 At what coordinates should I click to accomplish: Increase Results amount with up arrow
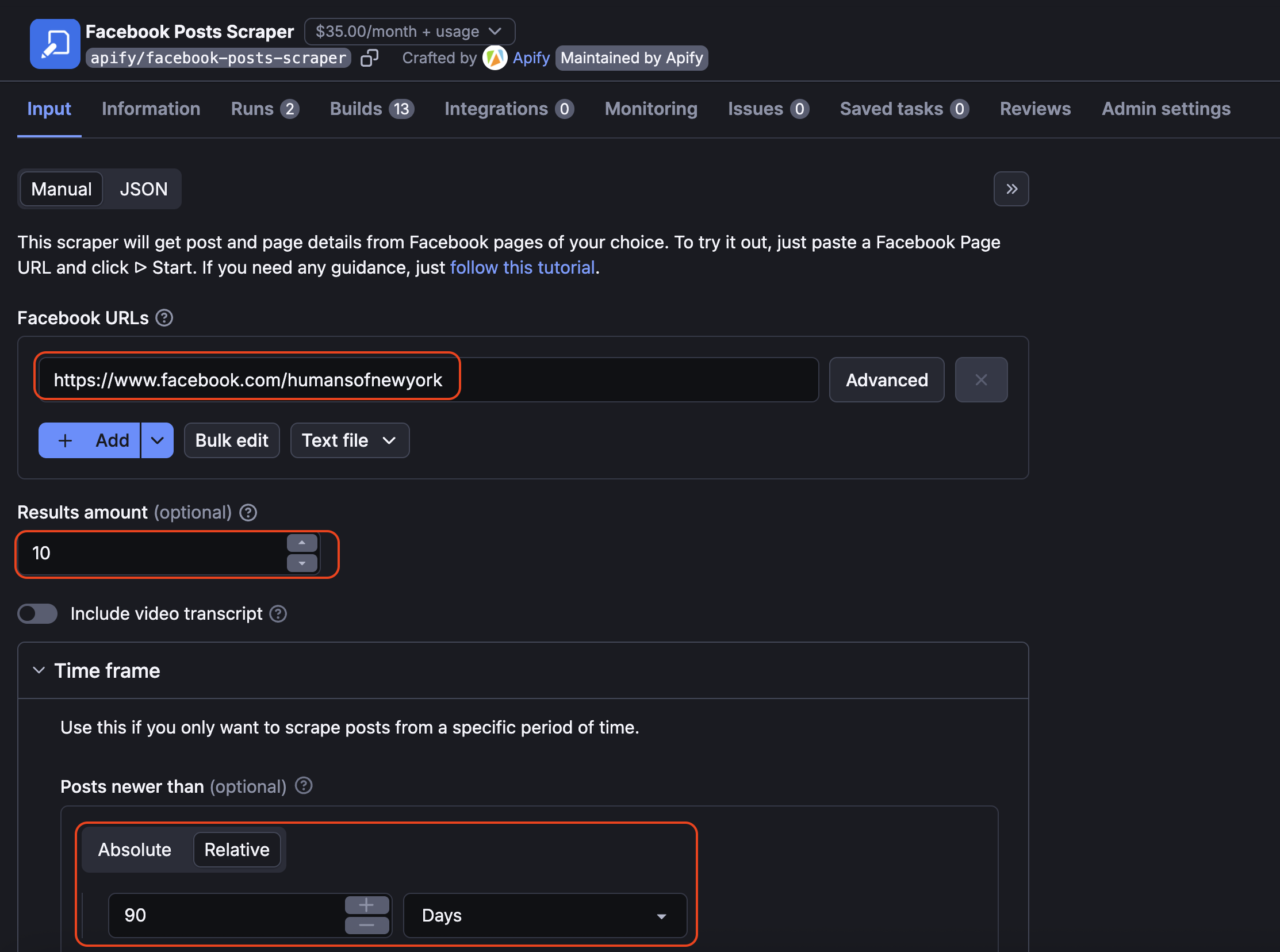[x=302, y=543]
